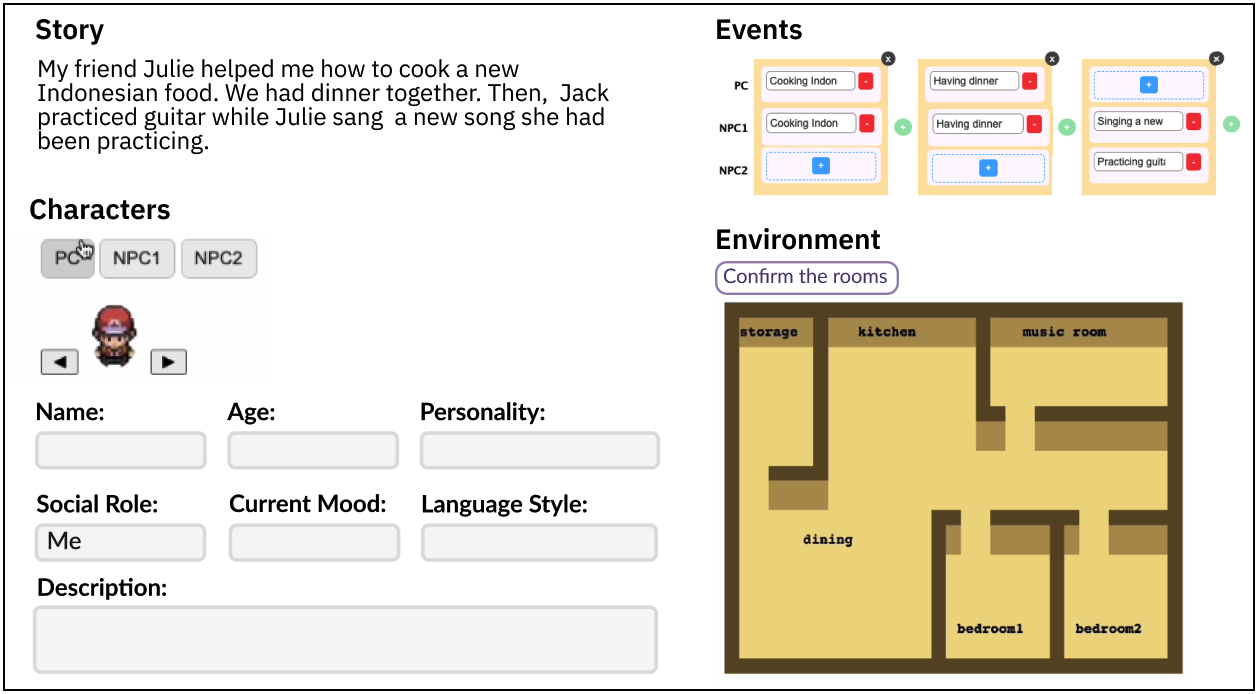1259x694 pixels.
Task: Show the next character sprite
Action: pyautogui.click(x=168, y=362)
